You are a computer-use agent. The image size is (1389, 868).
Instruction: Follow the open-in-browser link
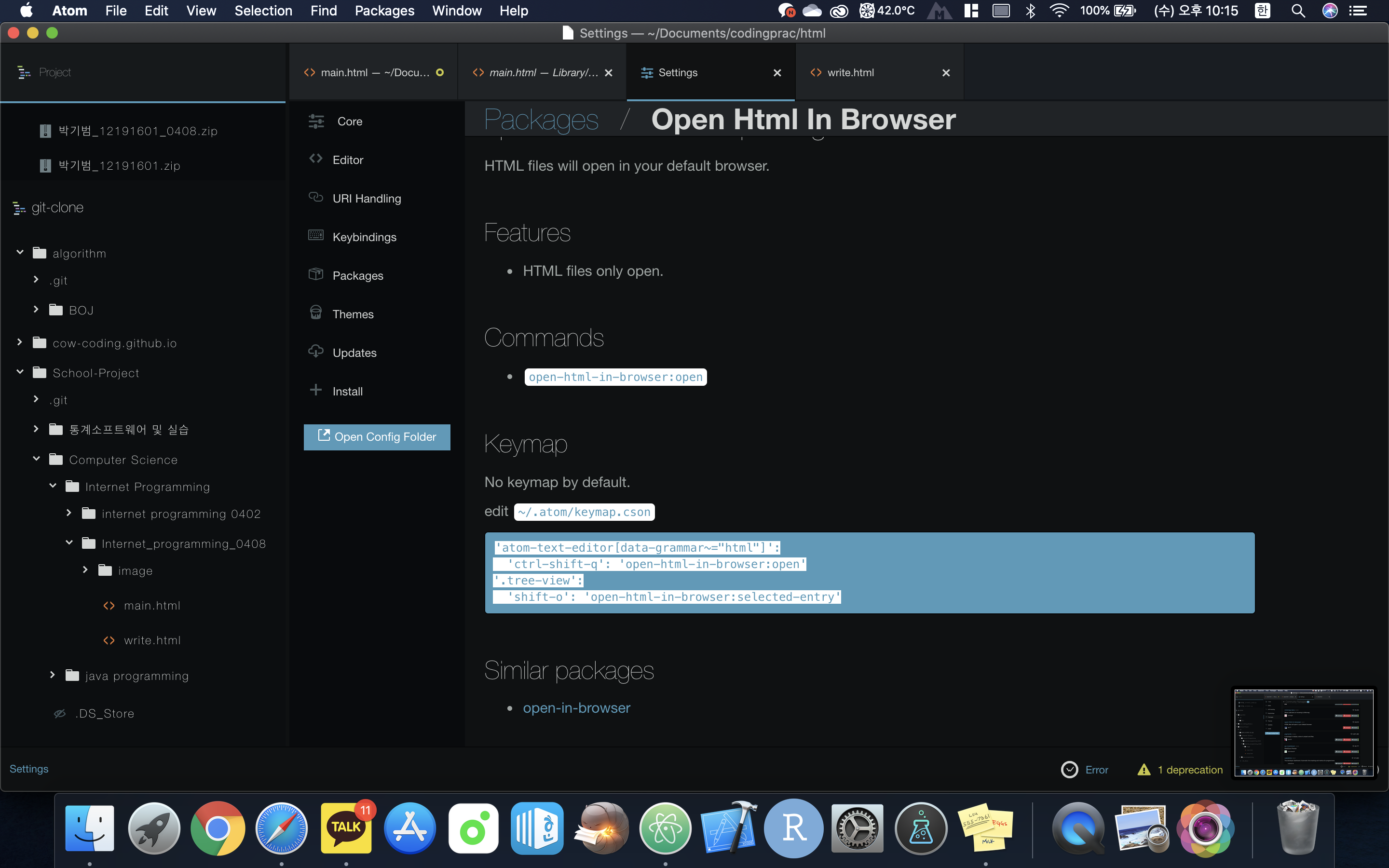(x=576, y=708)
